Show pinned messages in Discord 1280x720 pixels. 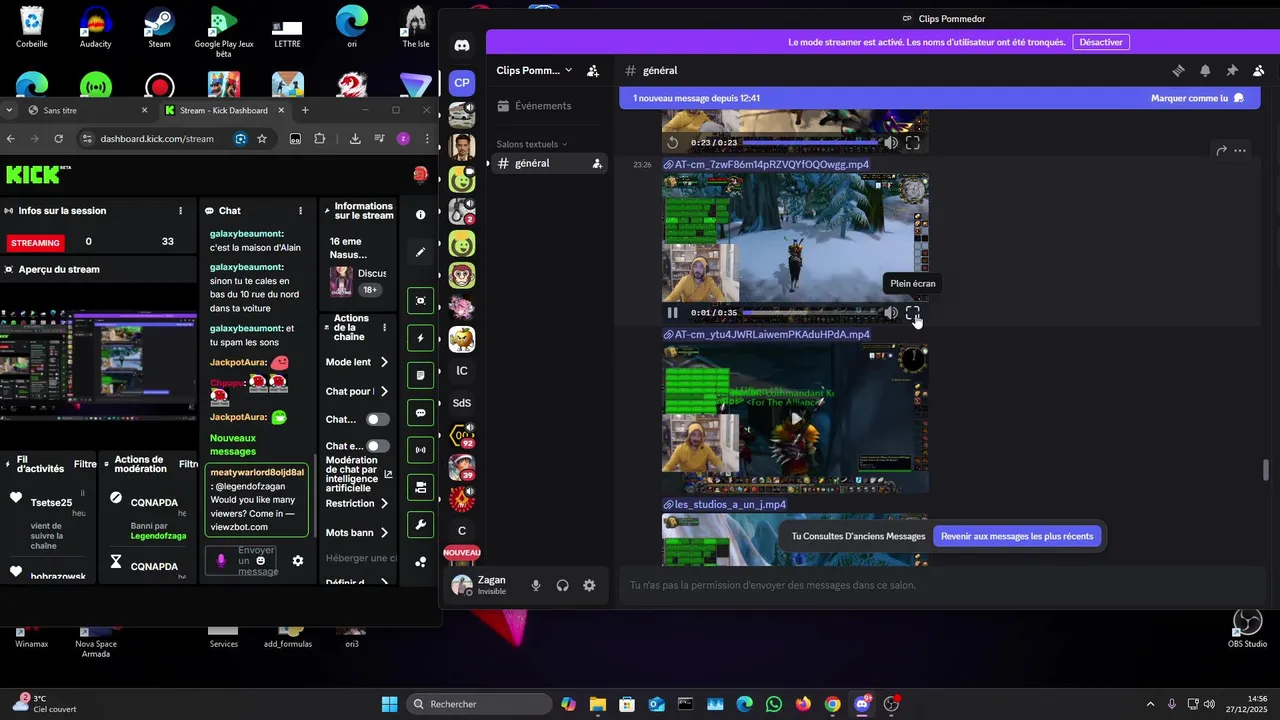point(1232,71)
